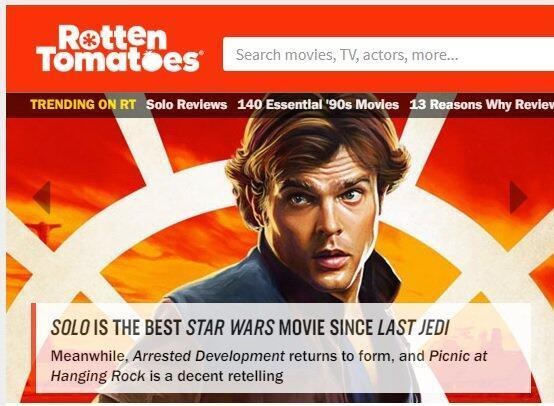Open the 13 Reasons Why Review link
The height and width of the screenshot is (406, 554).
(x=482, y=105)
